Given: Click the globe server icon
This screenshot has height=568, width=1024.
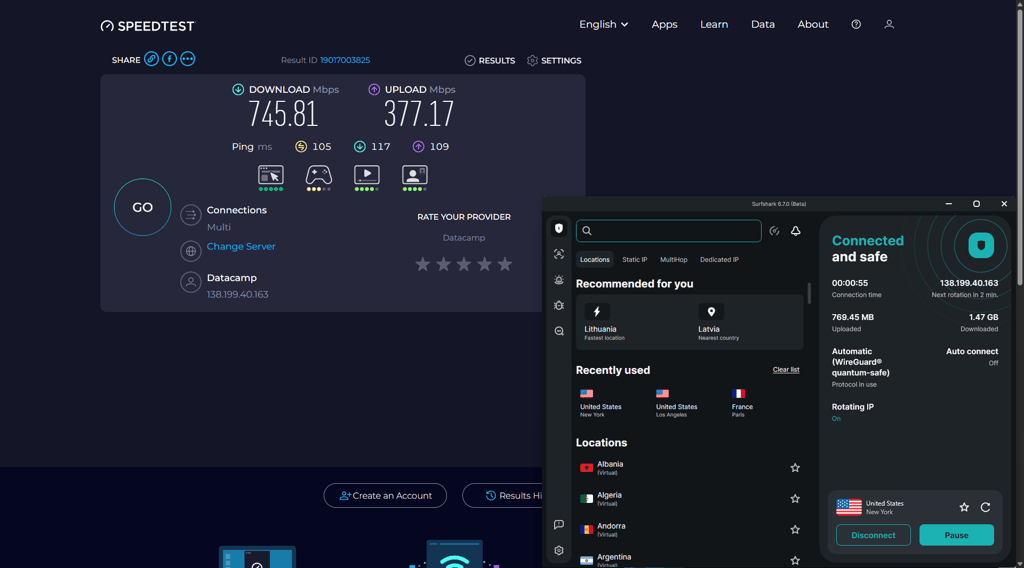Looking at the screenshot, I should coord(191,251).
